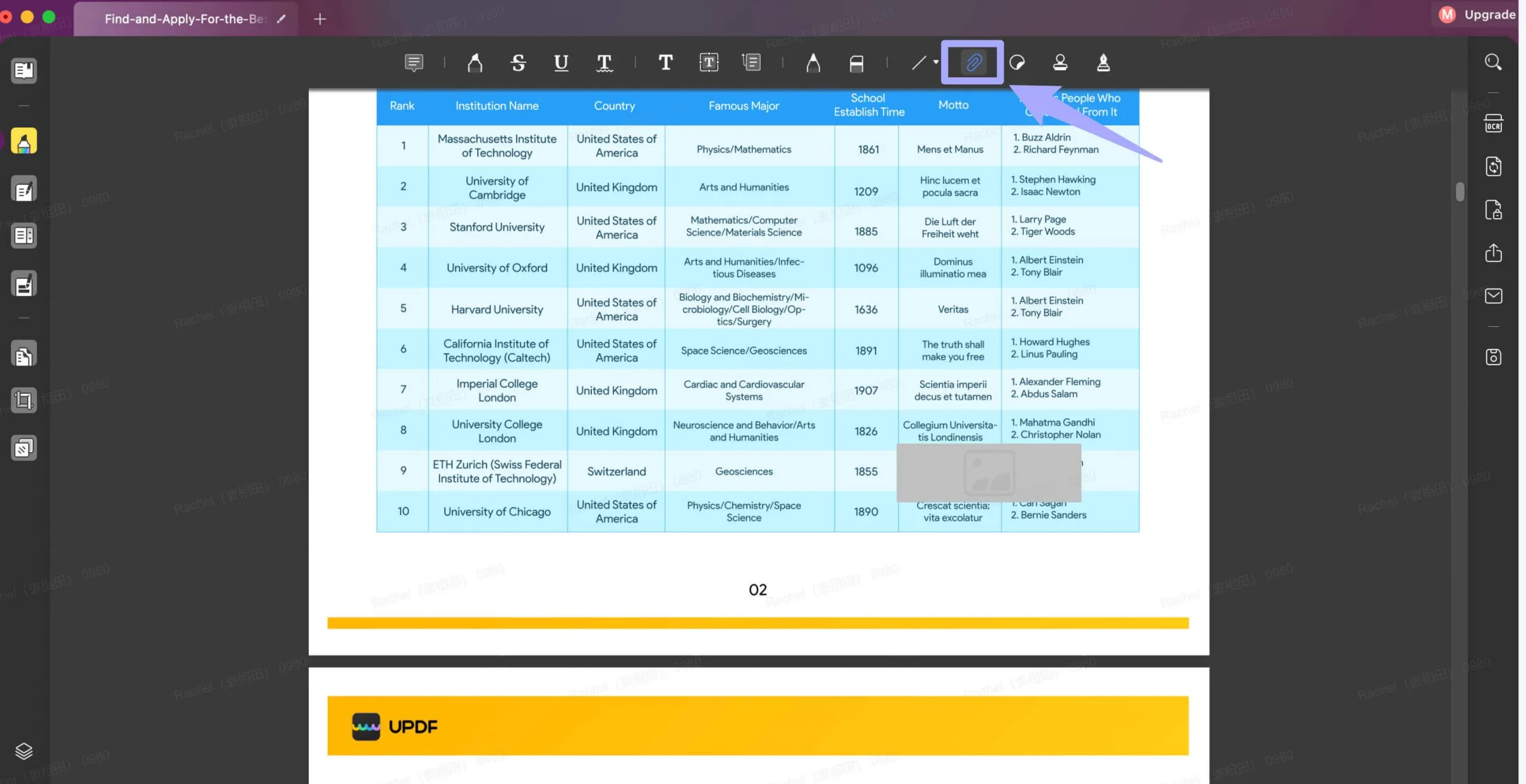1526x784 pixels.
Task: Open the Crop Pages tool
Action: click(24, 400)
